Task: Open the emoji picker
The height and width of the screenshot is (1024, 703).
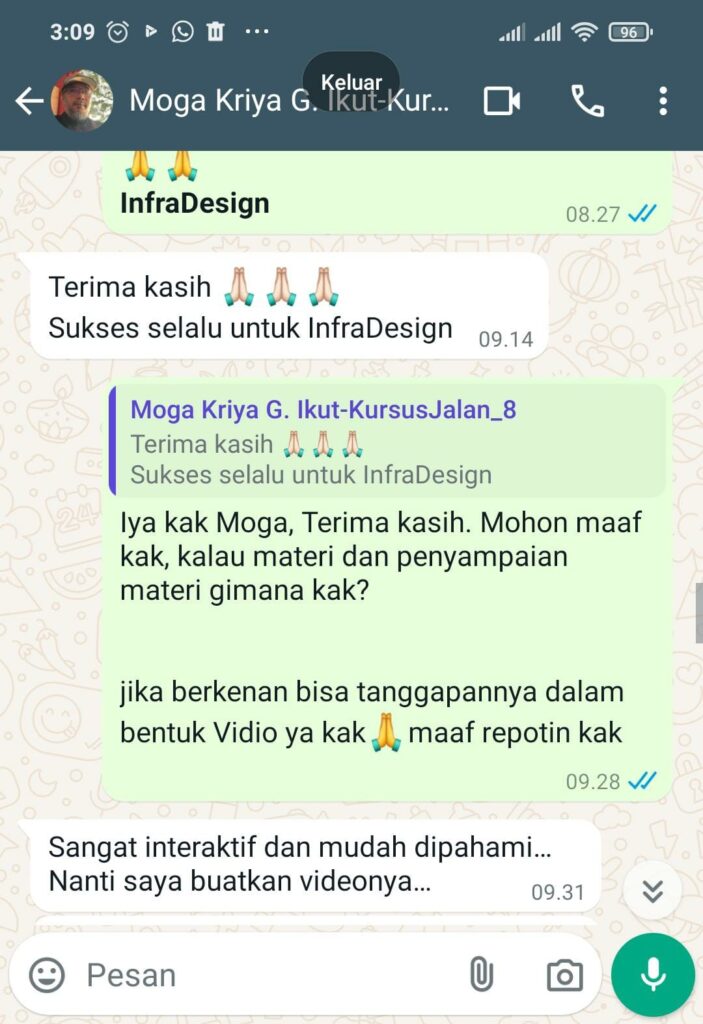Action: pyautogui.click(x=47, y=975)
